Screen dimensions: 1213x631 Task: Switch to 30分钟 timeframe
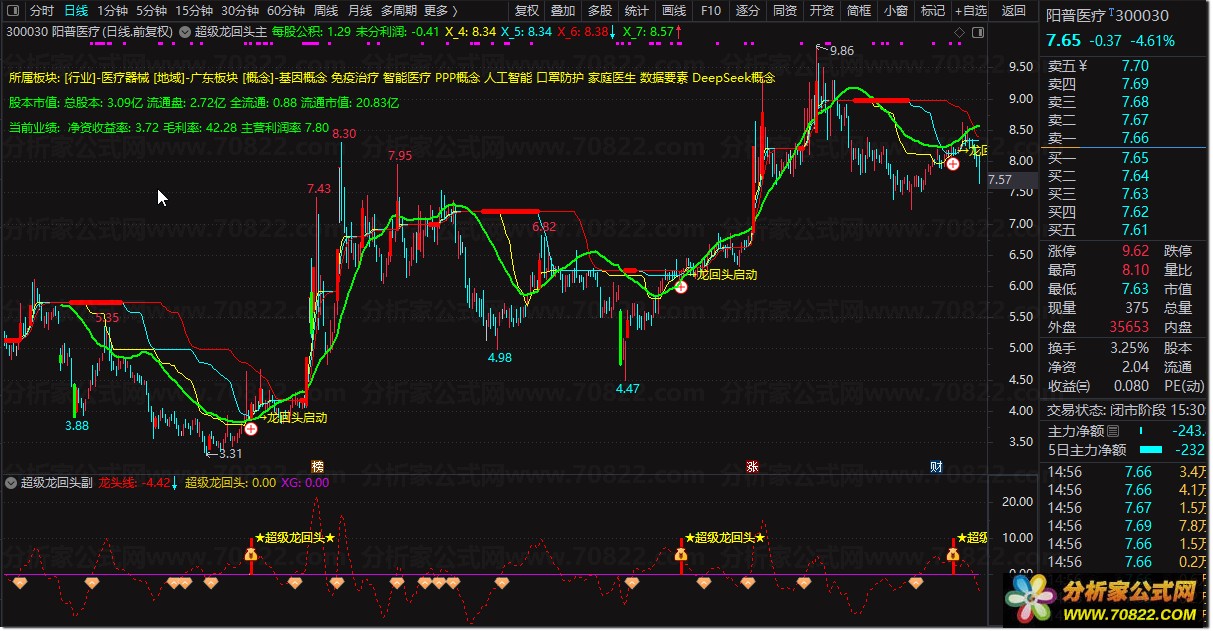[240, 11]
